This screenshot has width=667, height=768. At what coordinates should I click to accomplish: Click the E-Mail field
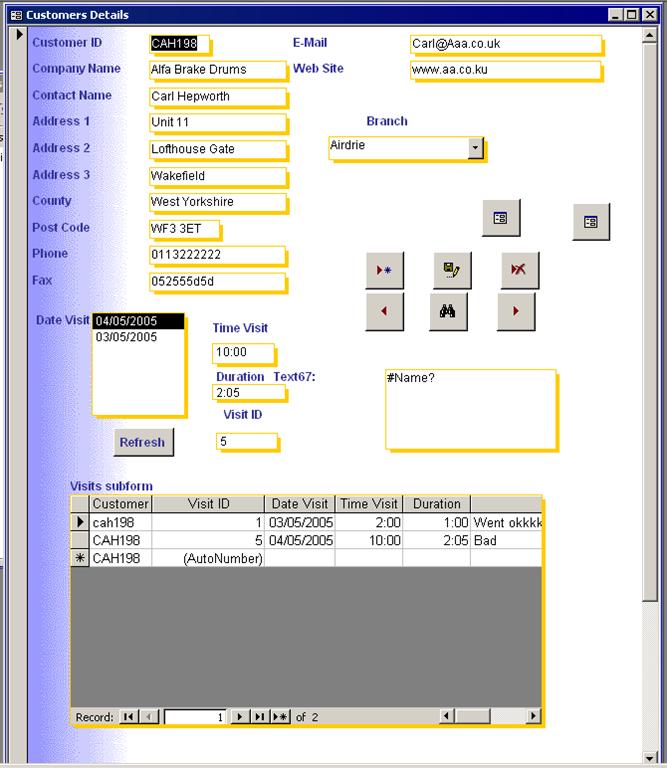[x=505, y=44]
